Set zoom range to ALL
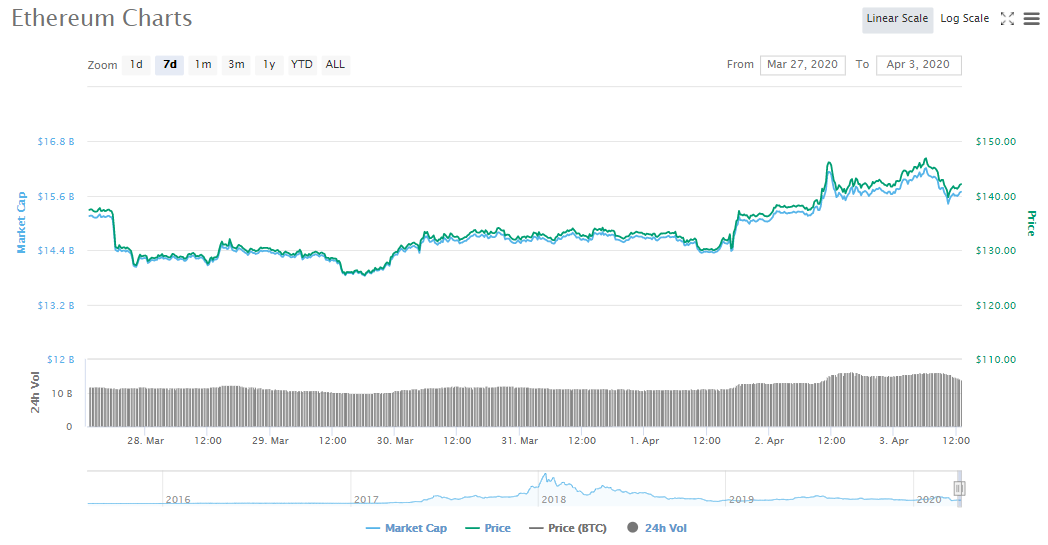 [x=336, y=65]
